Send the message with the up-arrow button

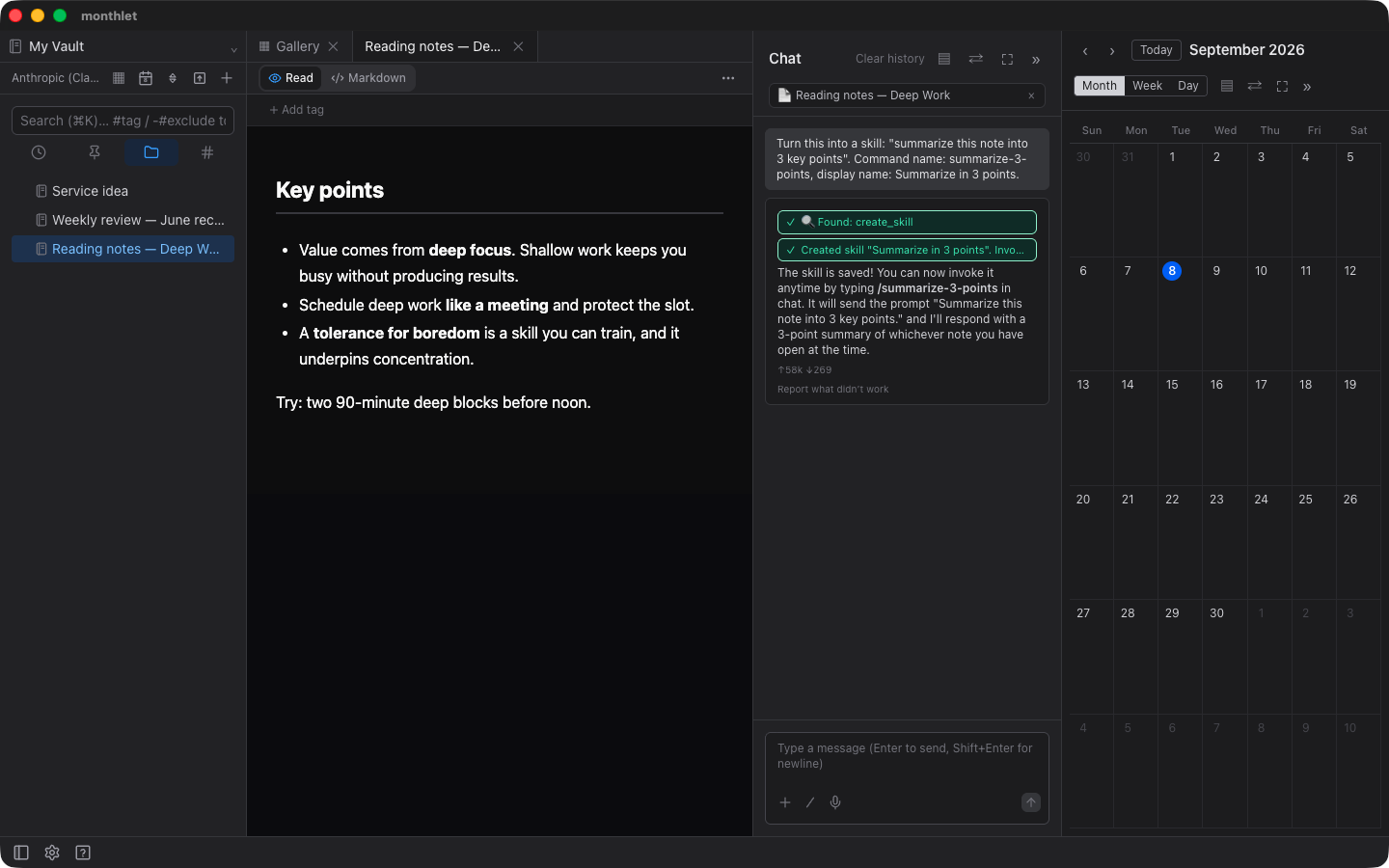click(1031, 802)
